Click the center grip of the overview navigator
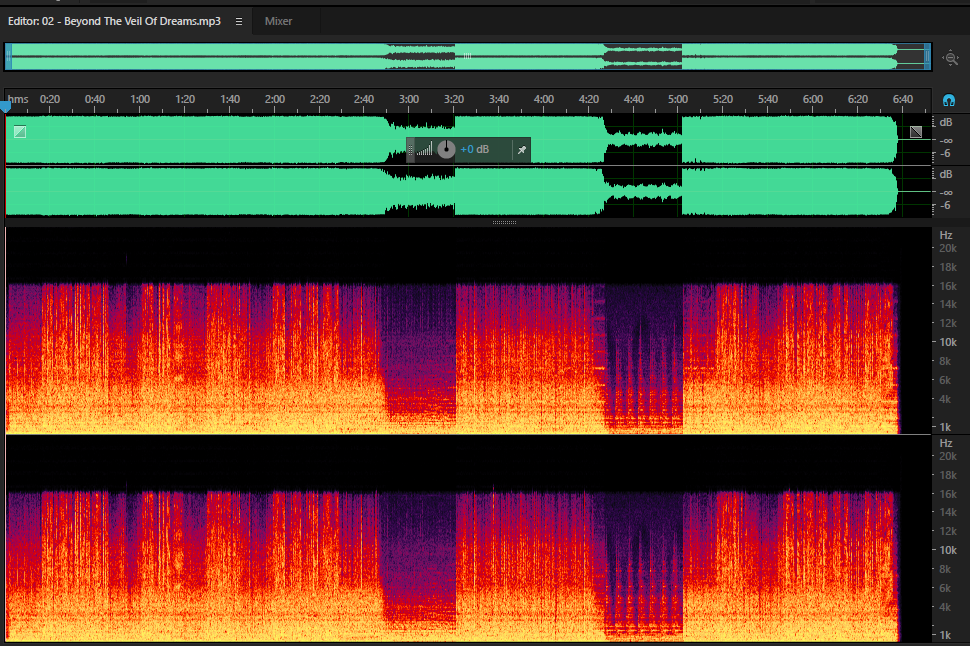970x646 pixels. (468, 56)
